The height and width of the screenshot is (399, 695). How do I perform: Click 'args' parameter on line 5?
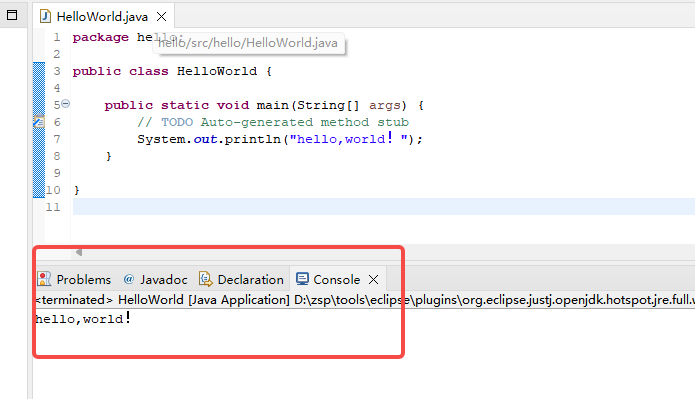(385, 106)
